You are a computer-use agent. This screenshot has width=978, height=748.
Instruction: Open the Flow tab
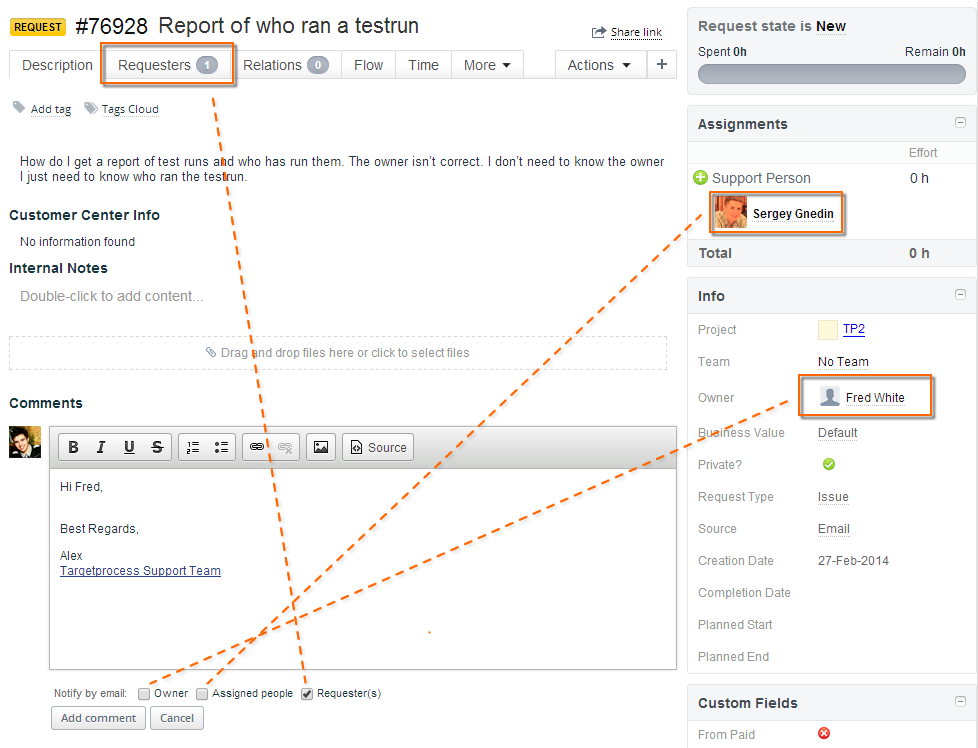368,64
